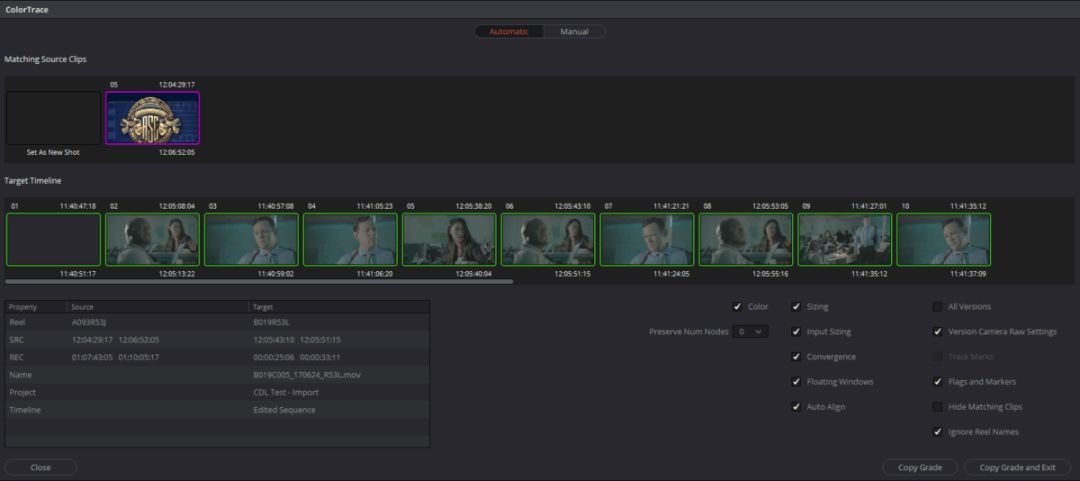Uncheck Version Camera Raw Settings

tap(937, 331)
